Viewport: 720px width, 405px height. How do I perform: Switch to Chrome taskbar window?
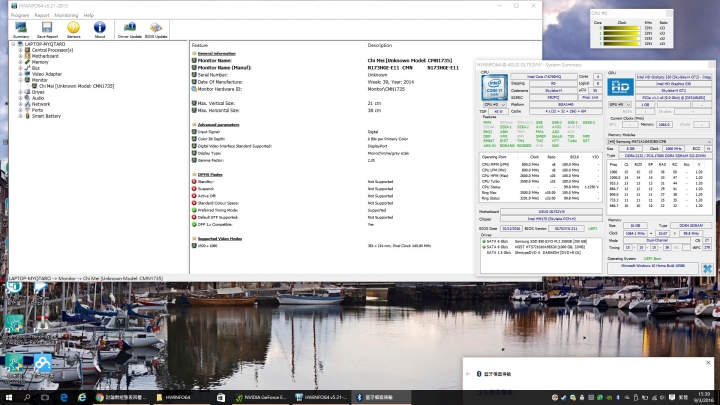pos(121,397)
